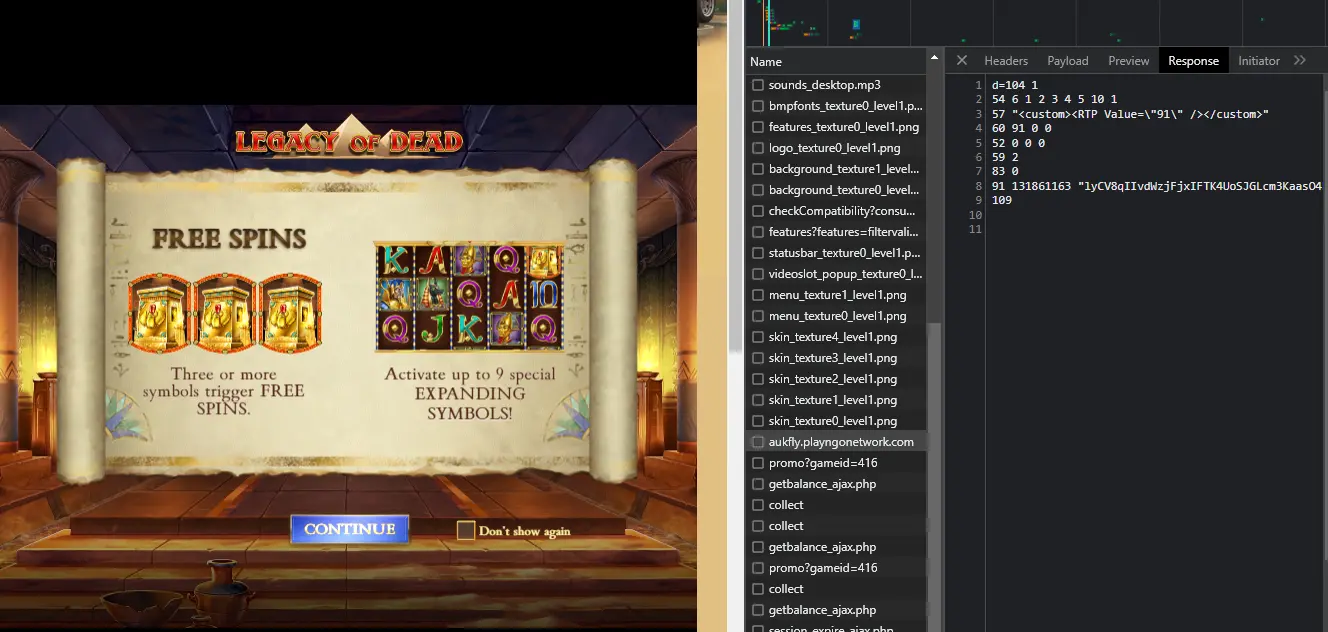Check the box for skin_texture4_level1.png
Screen dimensions: 1328x632
click(758, 337)
